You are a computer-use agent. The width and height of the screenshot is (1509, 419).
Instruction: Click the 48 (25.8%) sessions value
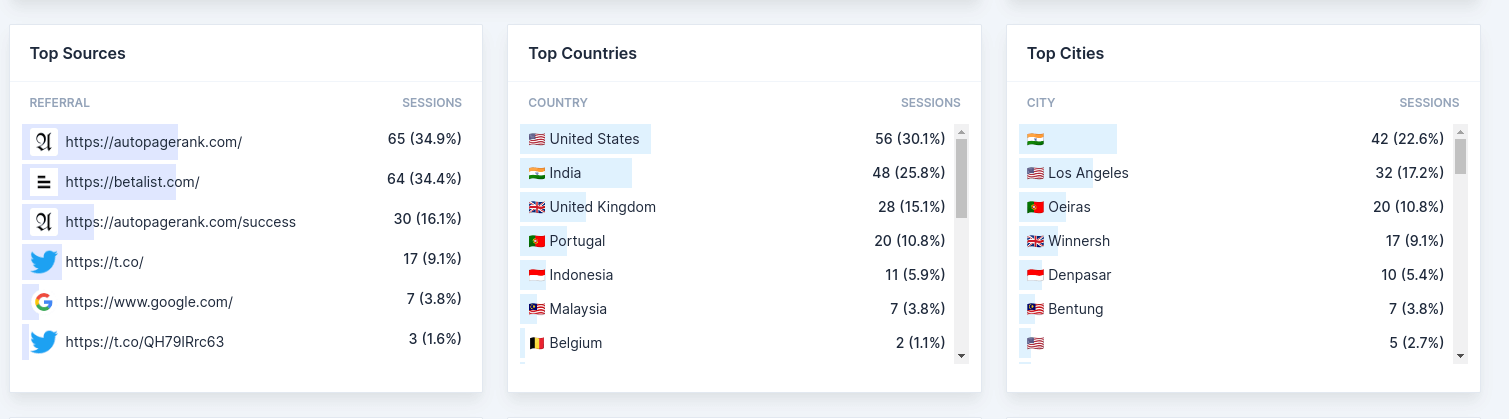909,173
